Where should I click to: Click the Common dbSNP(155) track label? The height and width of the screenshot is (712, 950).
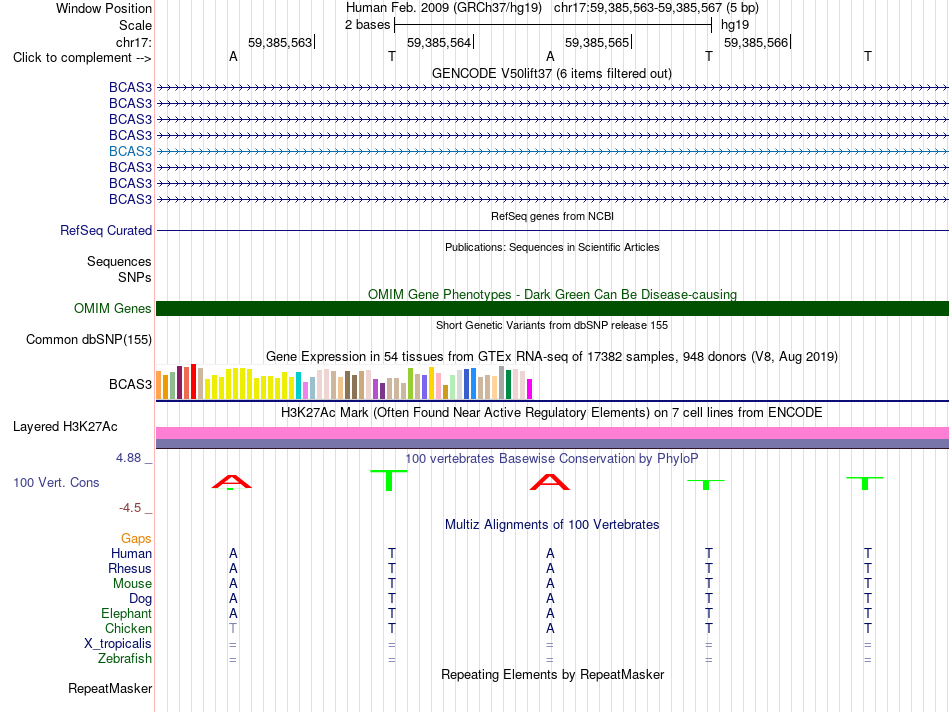[x=88, y=339]
